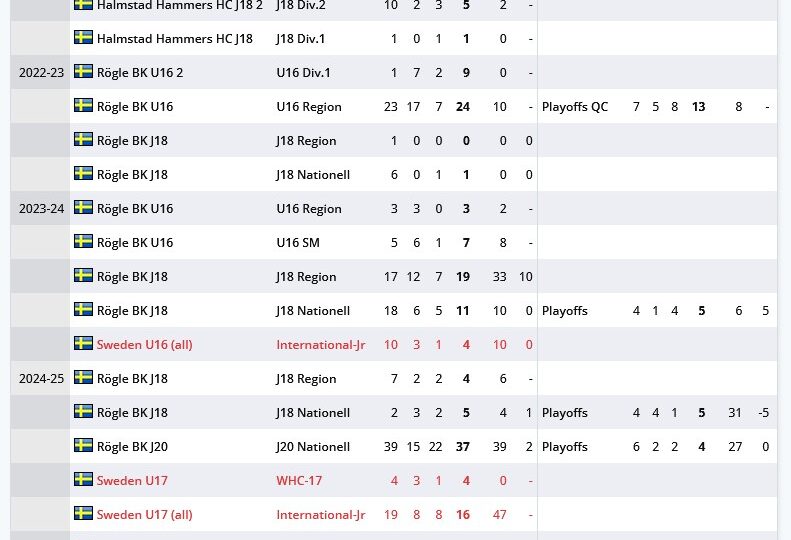This screenshot has height=540, width=791.
Task: Click the flag beside Sweden U16 (all)
Action: 83,343
